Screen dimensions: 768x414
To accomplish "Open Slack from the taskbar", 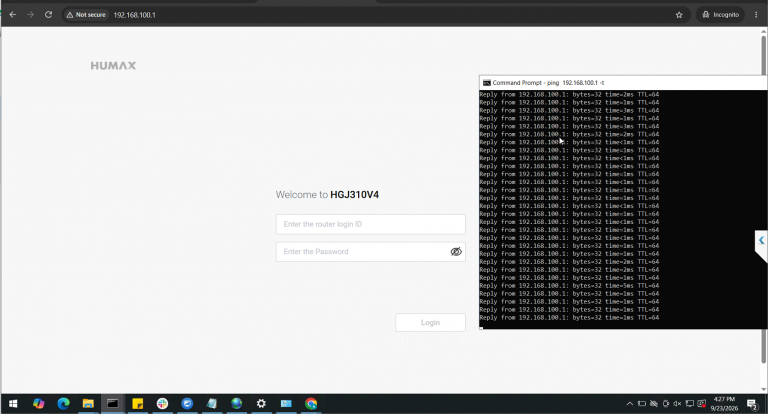I will tap(162, 404).
